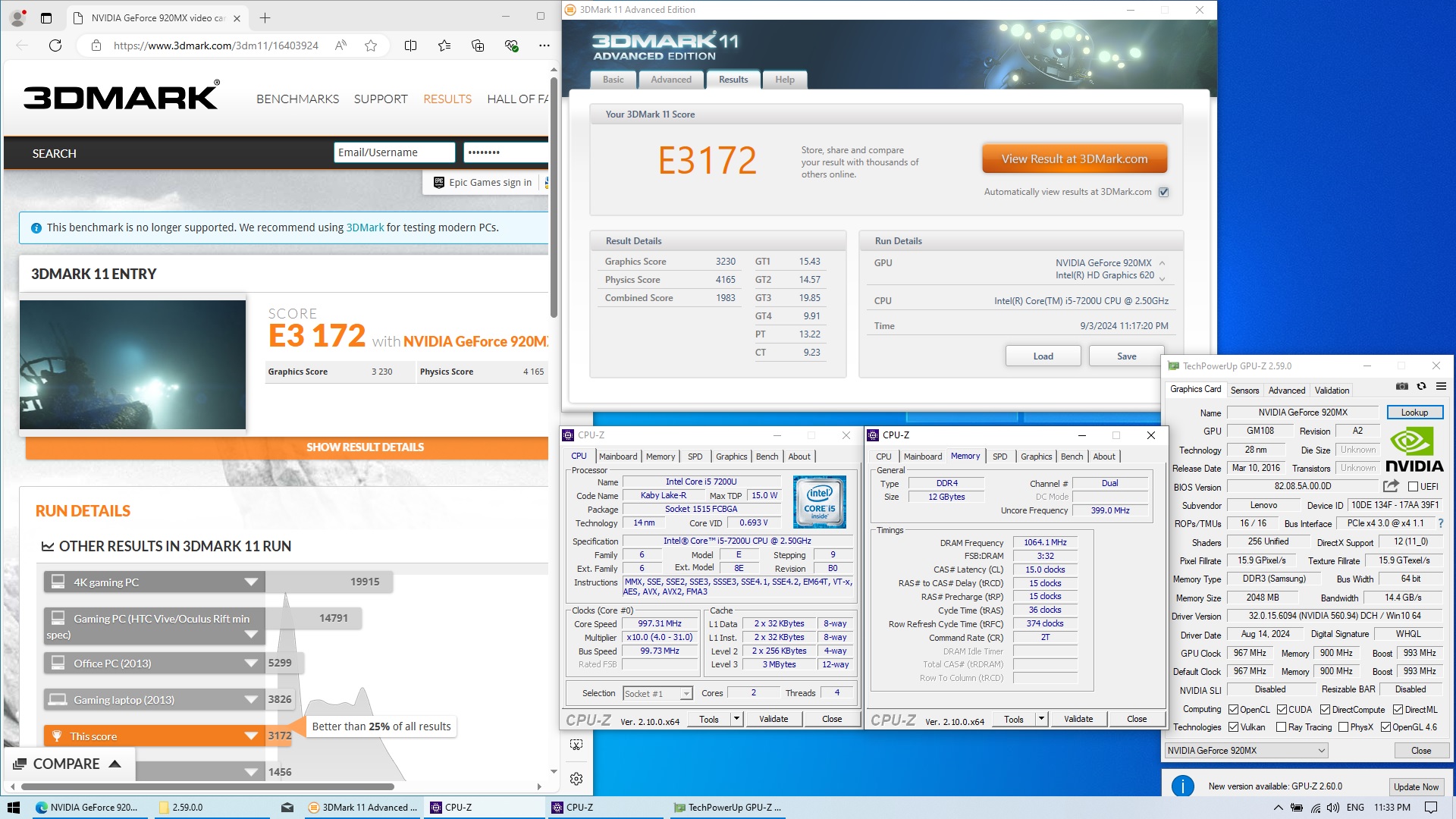Click the mail icon in the taskbar
The image size is (1456, 819).
point(287,808)
